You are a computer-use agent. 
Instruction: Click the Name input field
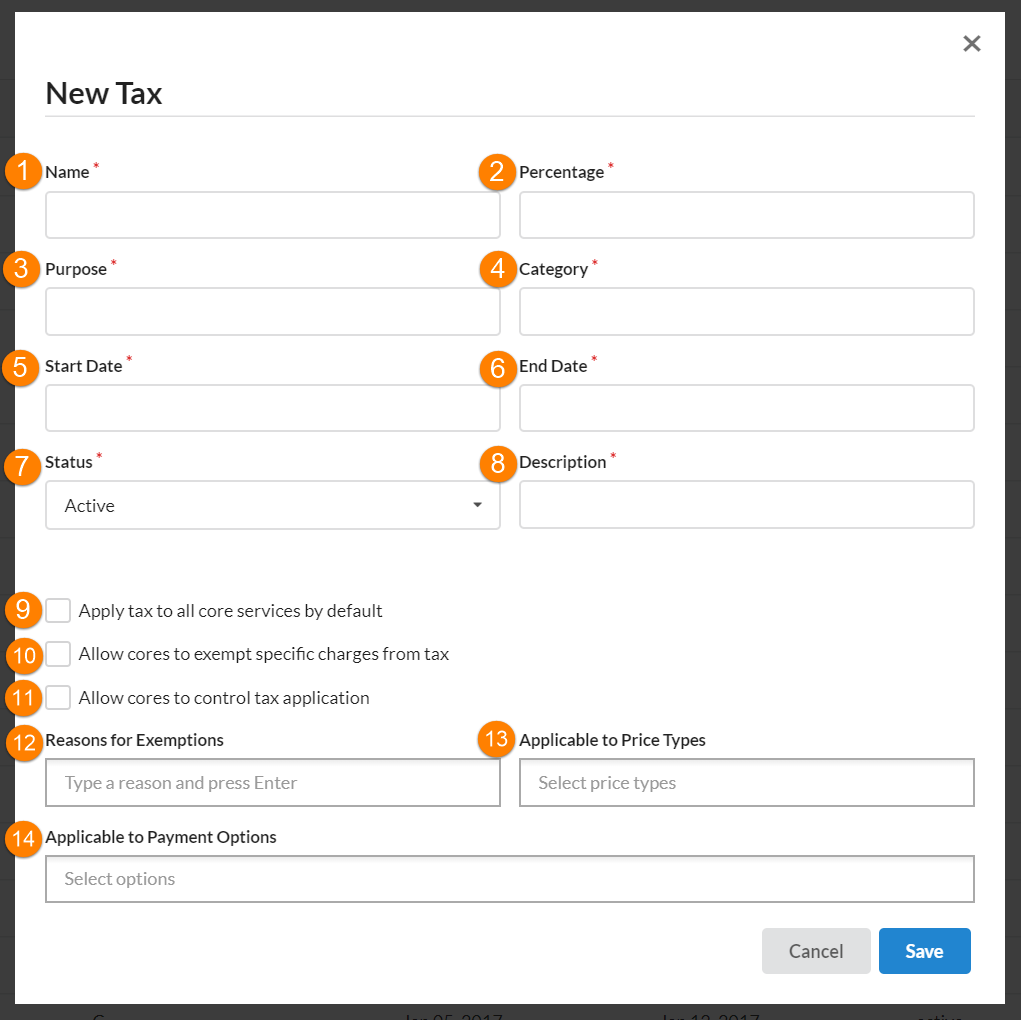tap(272, 215)
